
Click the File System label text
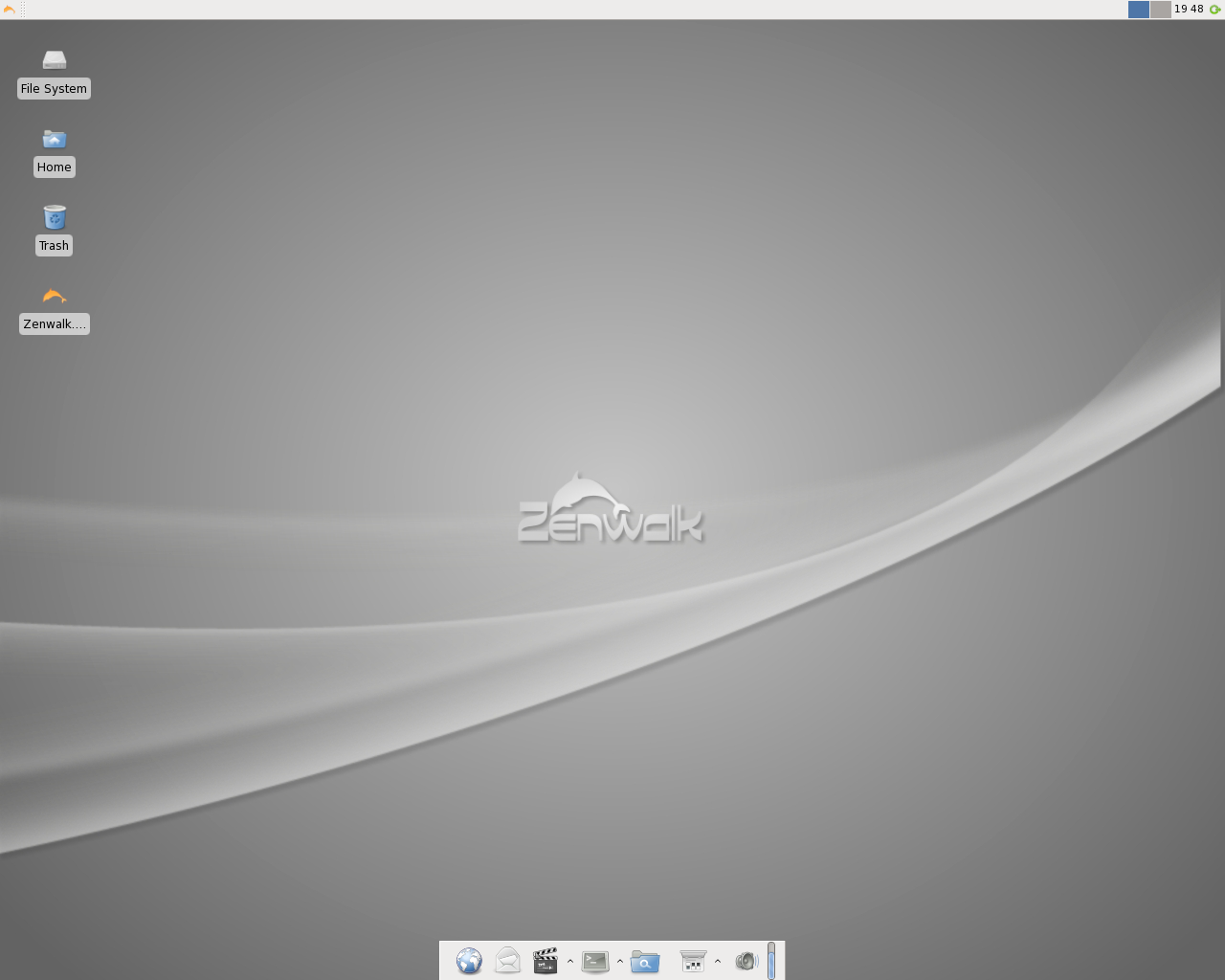point(54,89)
